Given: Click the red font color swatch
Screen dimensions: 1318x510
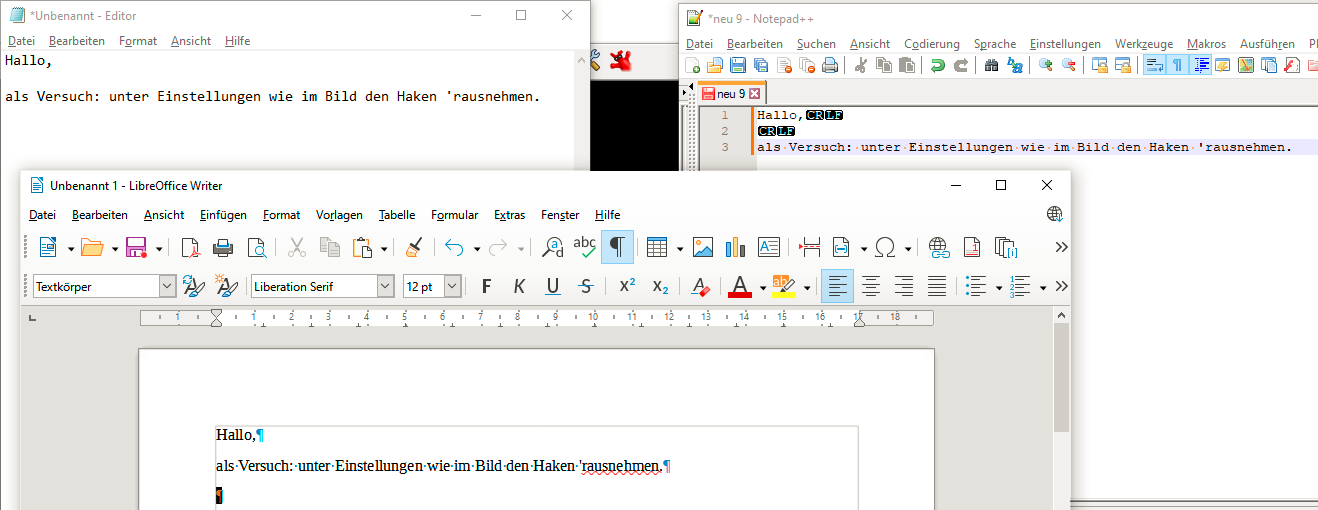Looking at the screenshot, I should point(739,286).
